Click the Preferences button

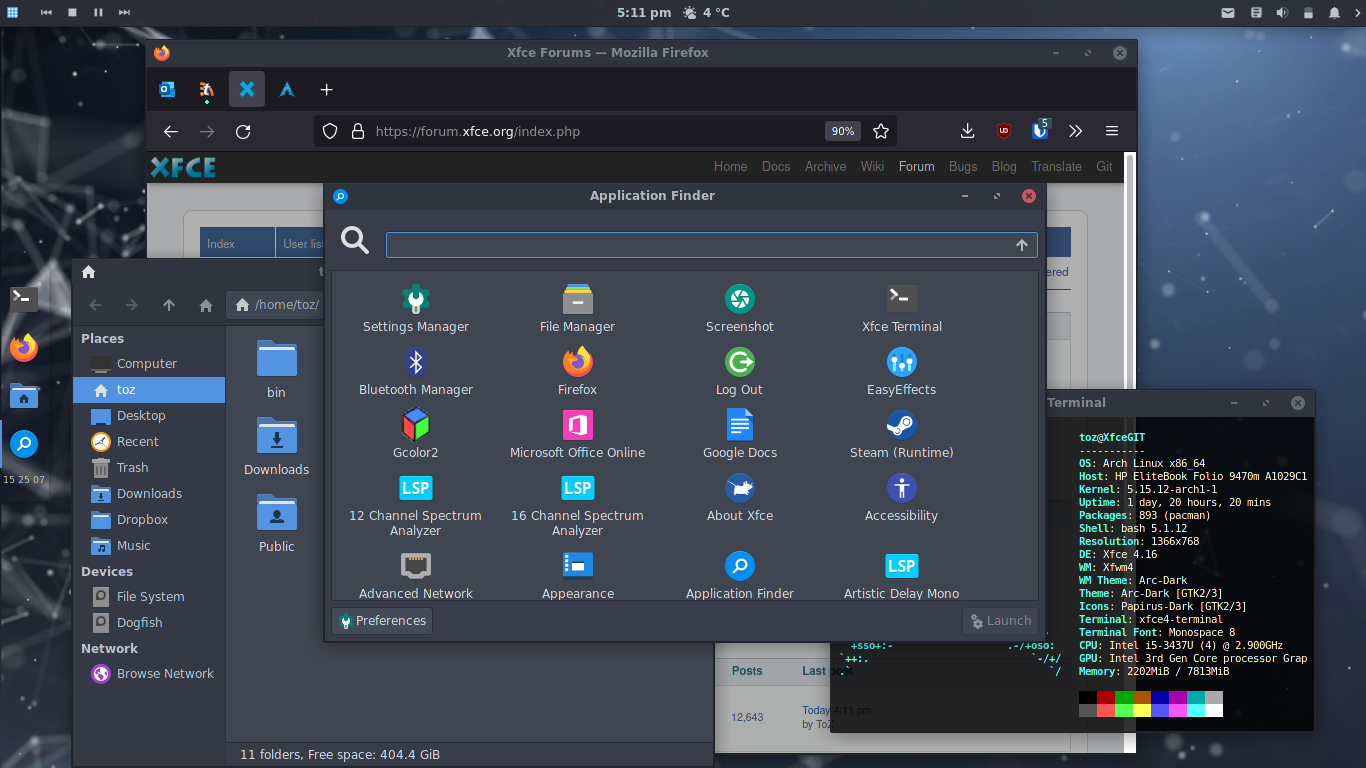pyautogui.click(x=382, y=621)
